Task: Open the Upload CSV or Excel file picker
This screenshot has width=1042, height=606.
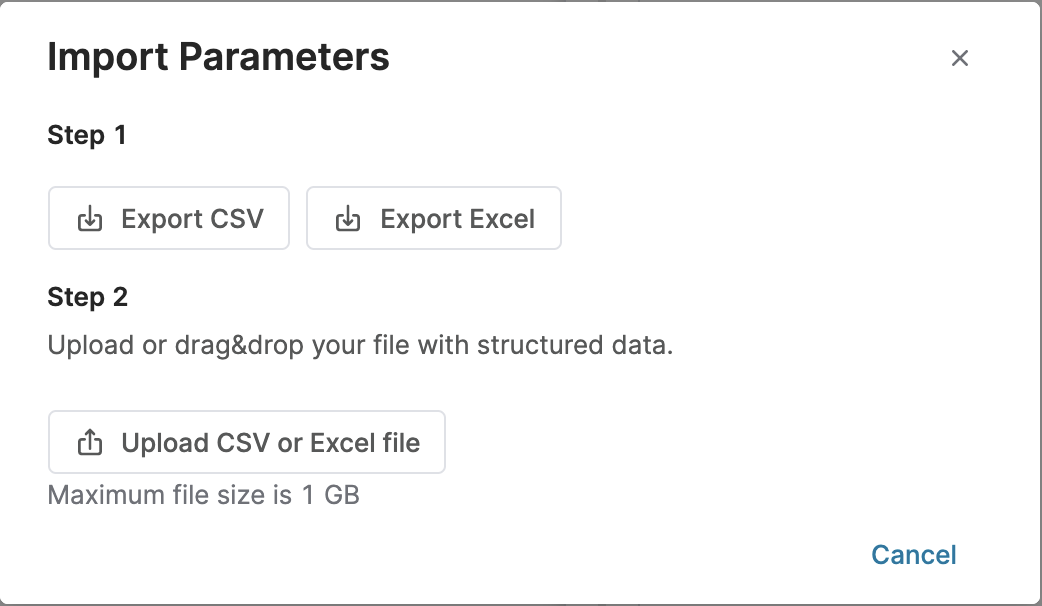Action: [247, 442]
